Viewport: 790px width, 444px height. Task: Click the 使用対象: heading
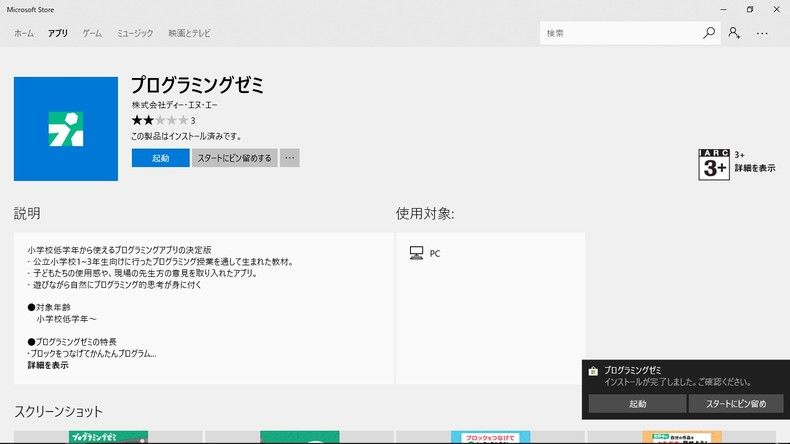(425, 214)
